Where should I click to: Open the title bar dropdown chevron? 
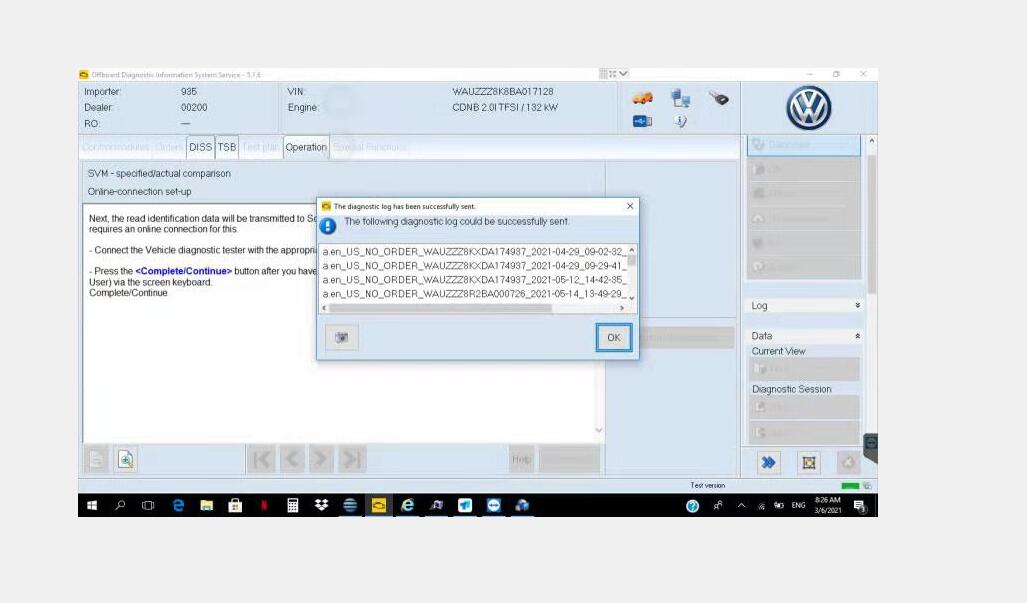[624, 74]
